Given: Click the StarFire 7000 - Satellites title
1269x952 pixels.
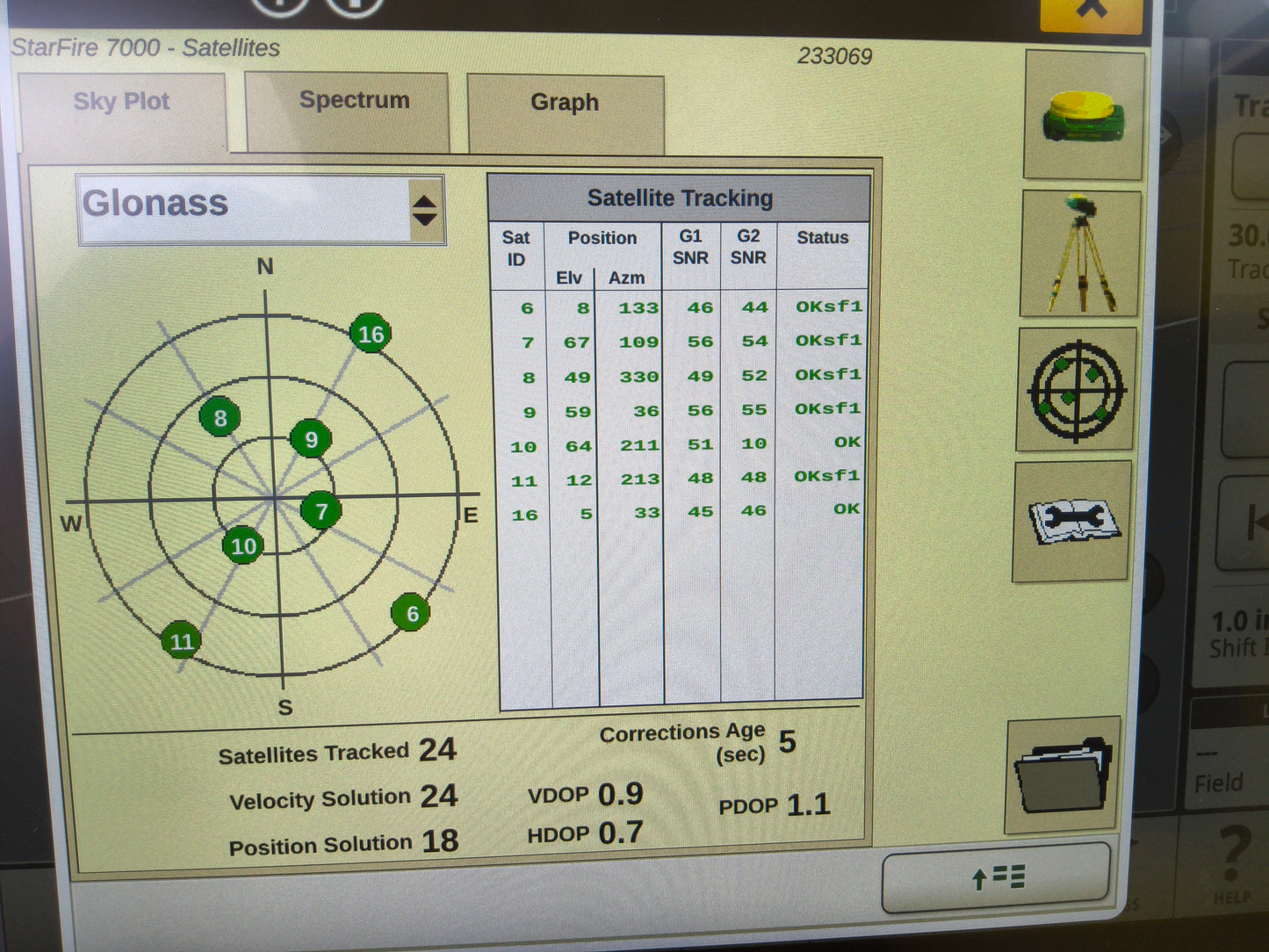Looking at the screenshot, I should [146, 47].
